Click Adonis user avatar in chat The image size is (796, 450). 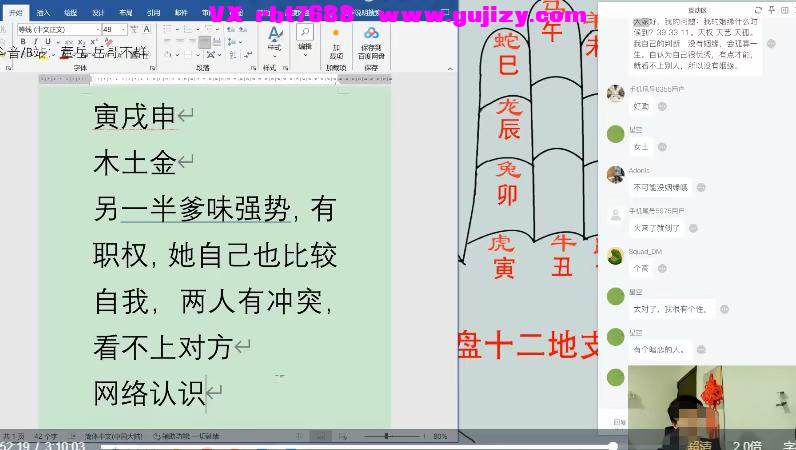coord(615,173)
